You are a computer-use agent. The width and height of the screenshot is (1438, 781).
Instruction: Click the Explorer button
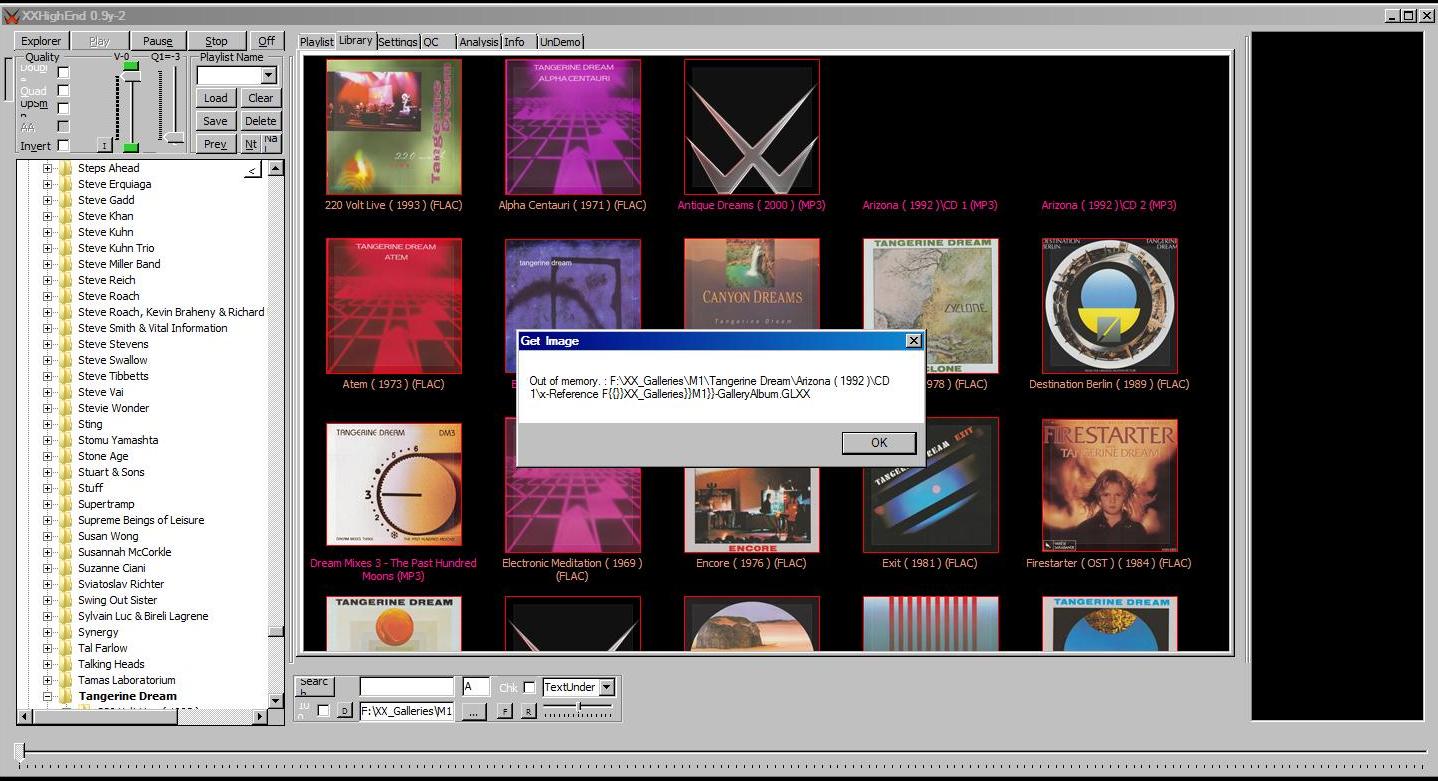tap(41, 41)
